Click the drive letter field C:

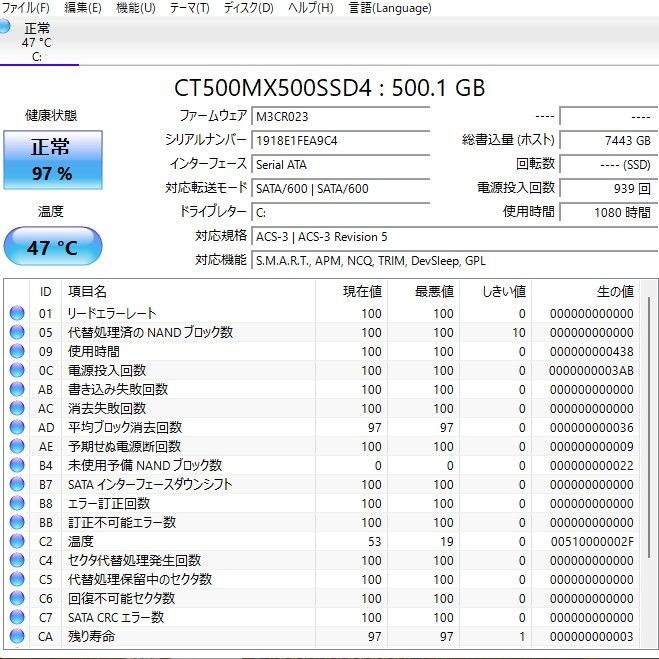click(x=340, y=212)
